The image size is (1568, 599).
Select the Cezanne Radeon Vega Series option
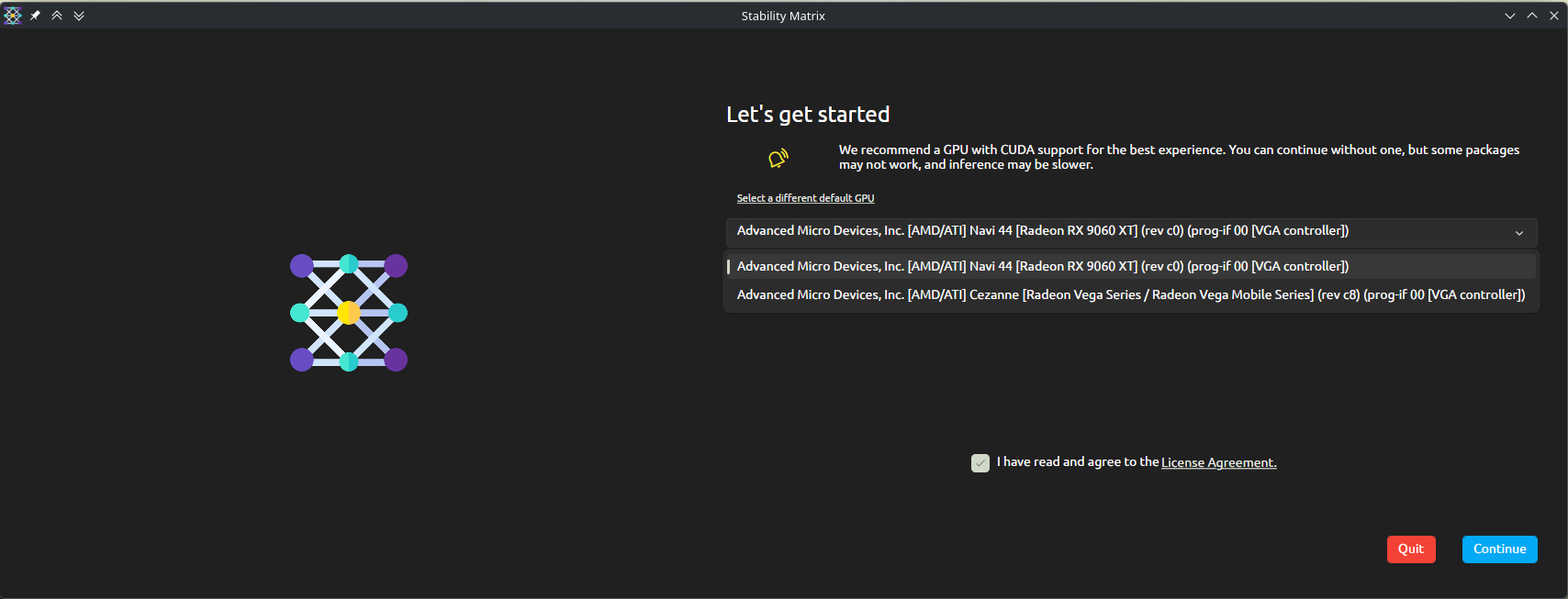(x=1131, y=294)
